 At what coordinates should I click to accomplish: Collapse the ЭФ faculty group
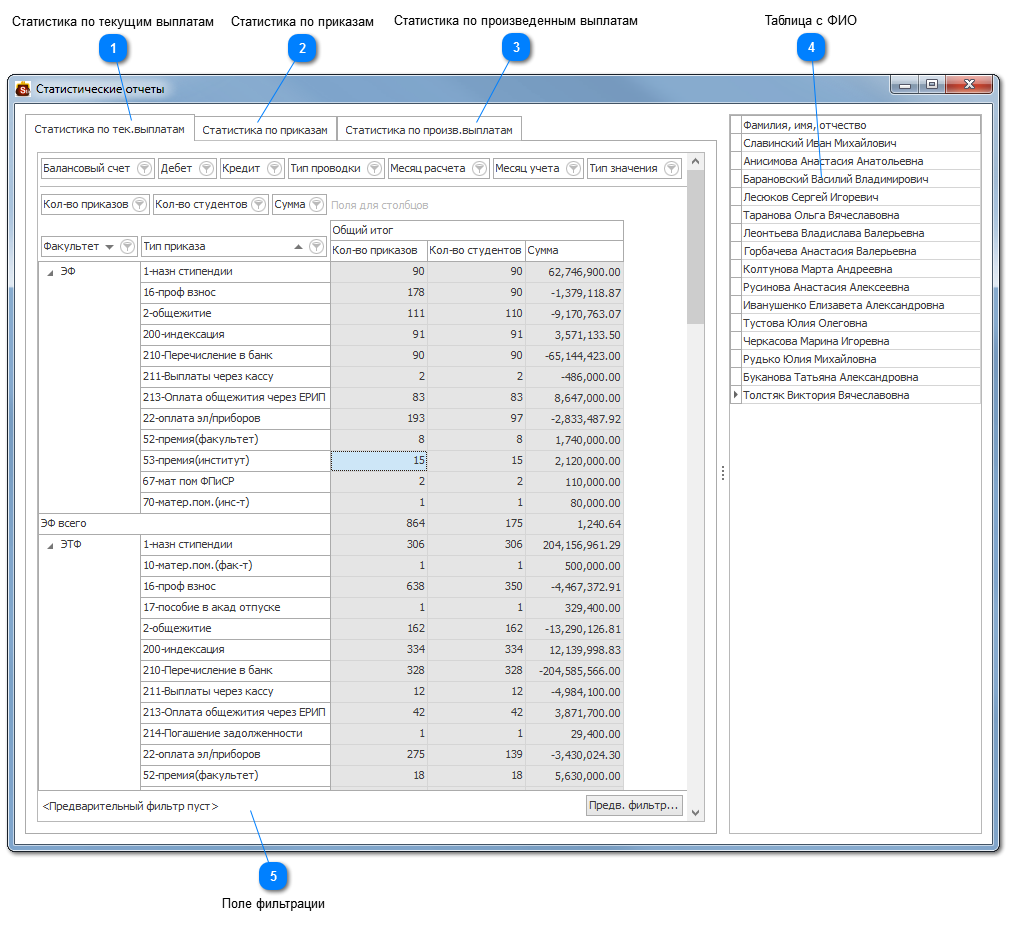pos(50,273)
